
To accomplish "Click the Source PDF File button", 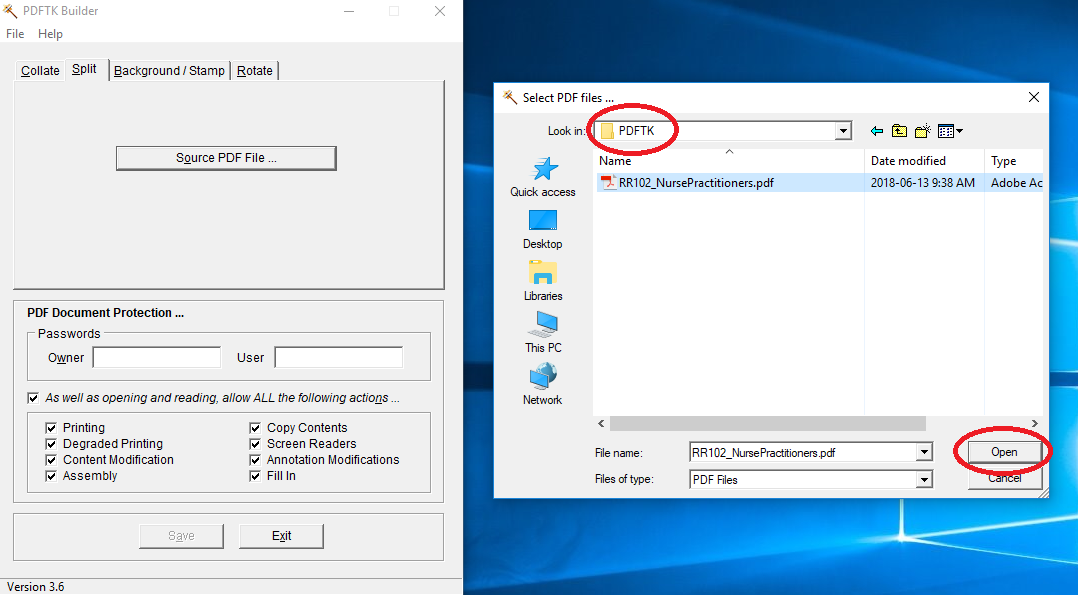I will tap(226, 158).
